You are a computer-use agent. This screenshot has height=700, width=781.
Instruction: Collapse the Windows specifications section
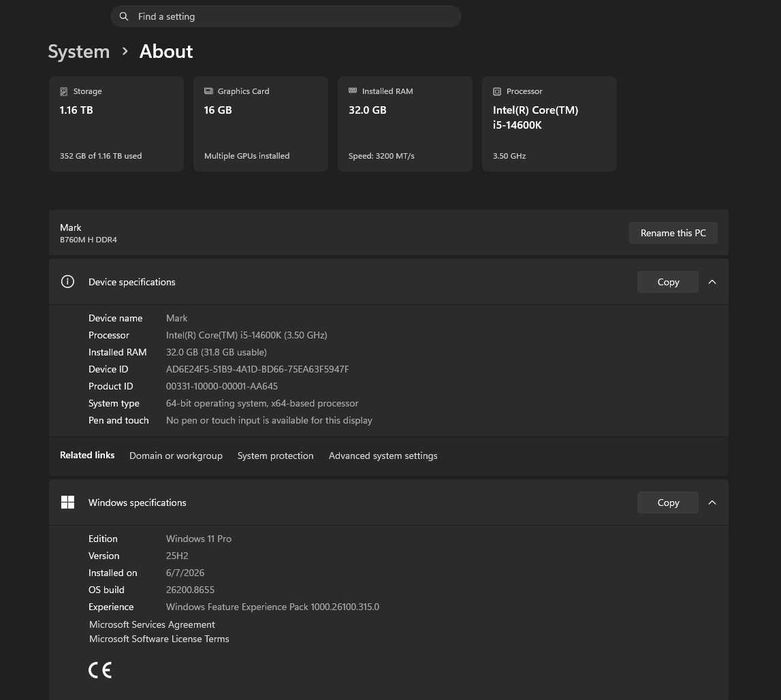coord(712,503)
